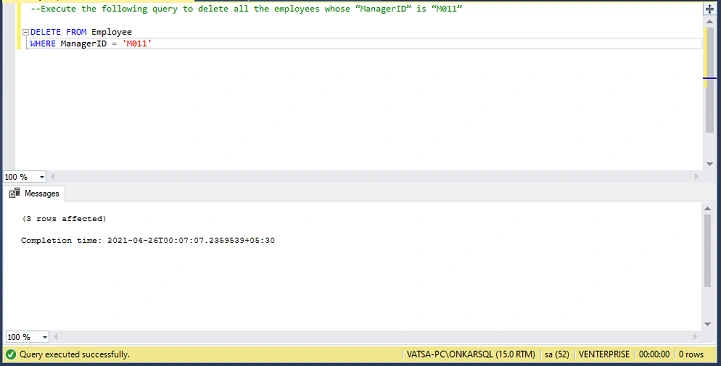
Task: Click the '0 rows' status bar entry
Action: point(691,355)
